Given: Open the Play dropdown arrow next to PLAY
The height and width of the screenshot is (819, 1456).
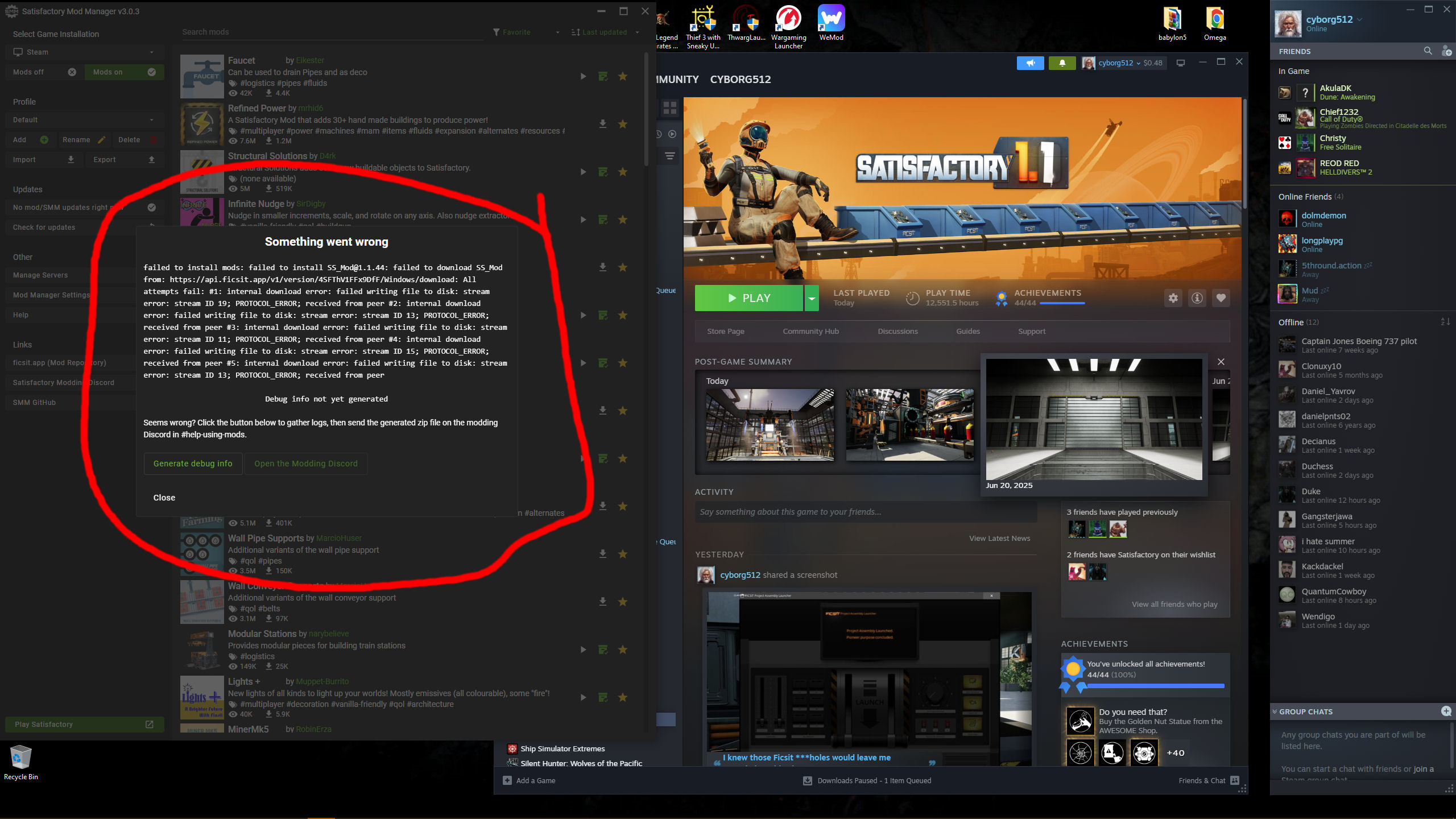Looking at the screenshot, I should (812, 298).
